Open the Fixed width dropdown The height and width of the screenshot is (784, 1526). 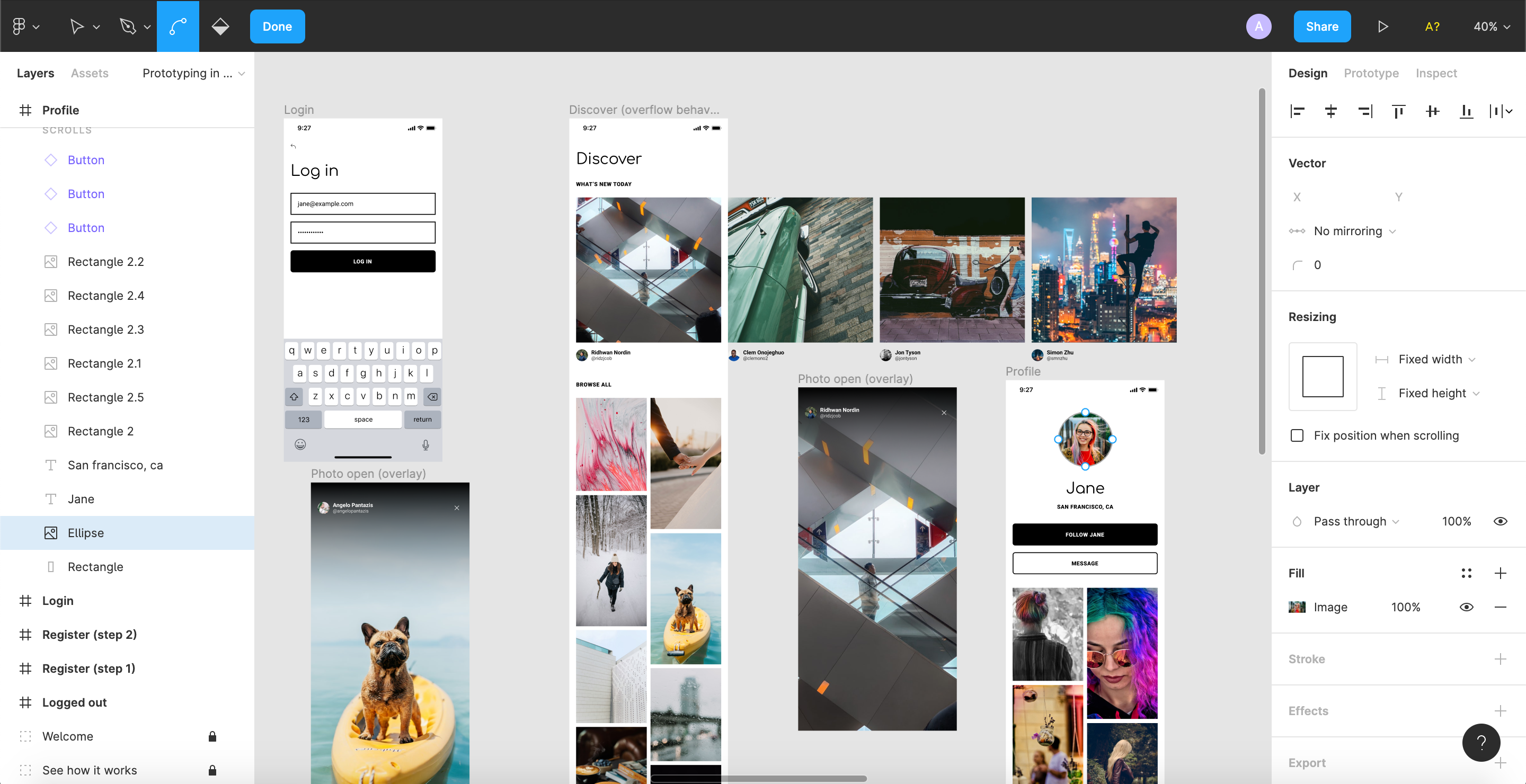coord(1436,359)
